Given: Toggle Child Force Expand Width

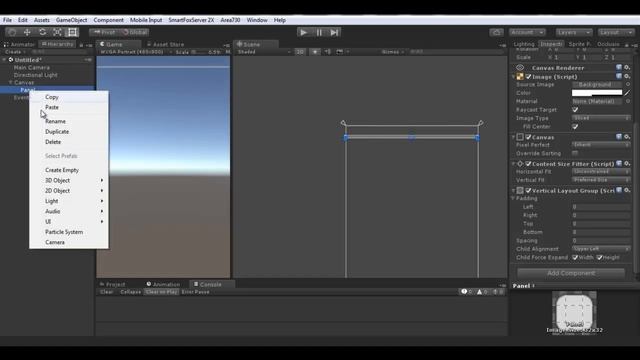Looking at the screenshot, I should pyautogui.click(x=575, y=258).
